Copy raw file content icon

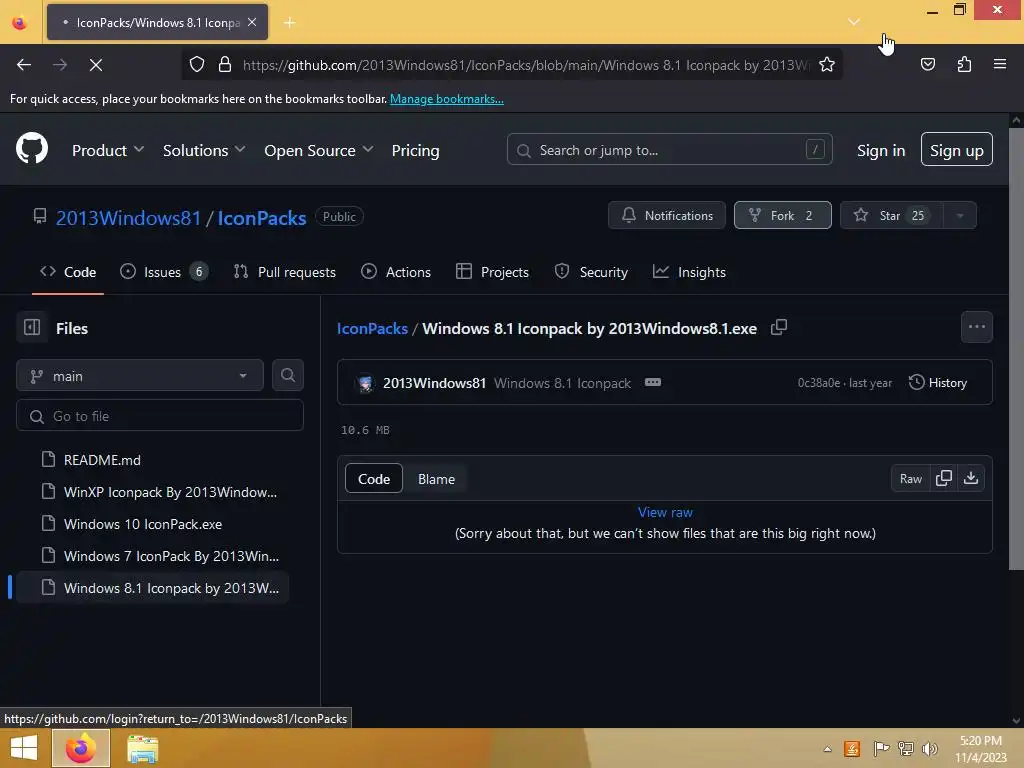[x=944, y=478]
